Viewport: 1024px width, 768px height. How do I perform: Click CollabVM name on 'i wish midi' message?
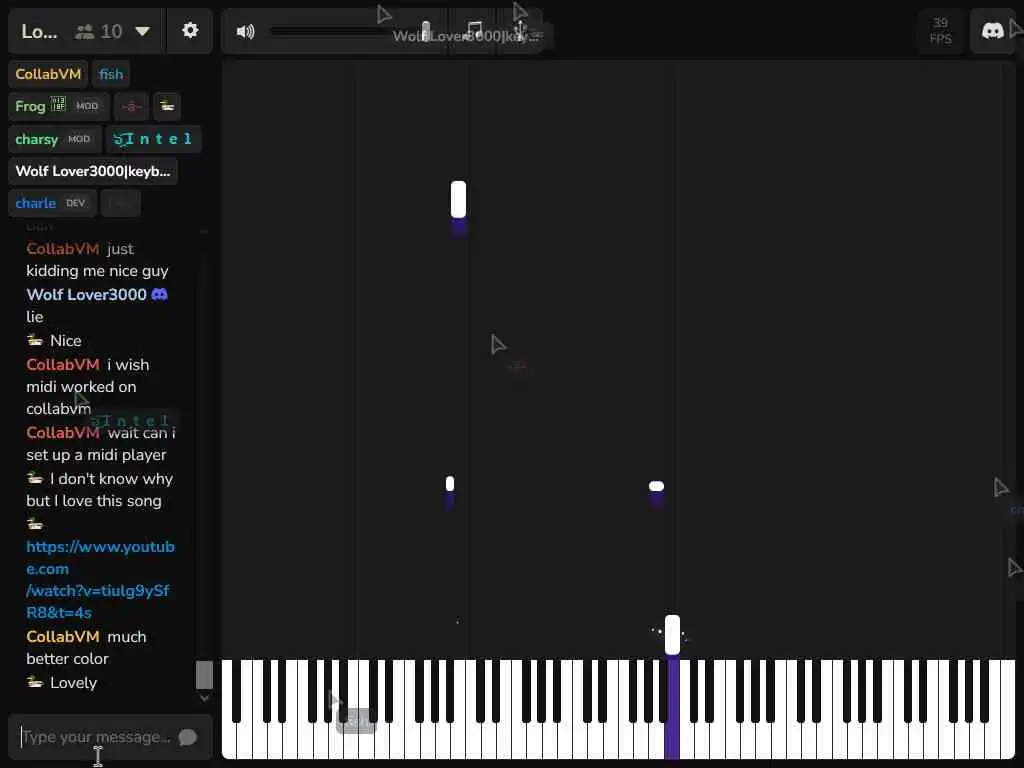click(x=63, y=364)
